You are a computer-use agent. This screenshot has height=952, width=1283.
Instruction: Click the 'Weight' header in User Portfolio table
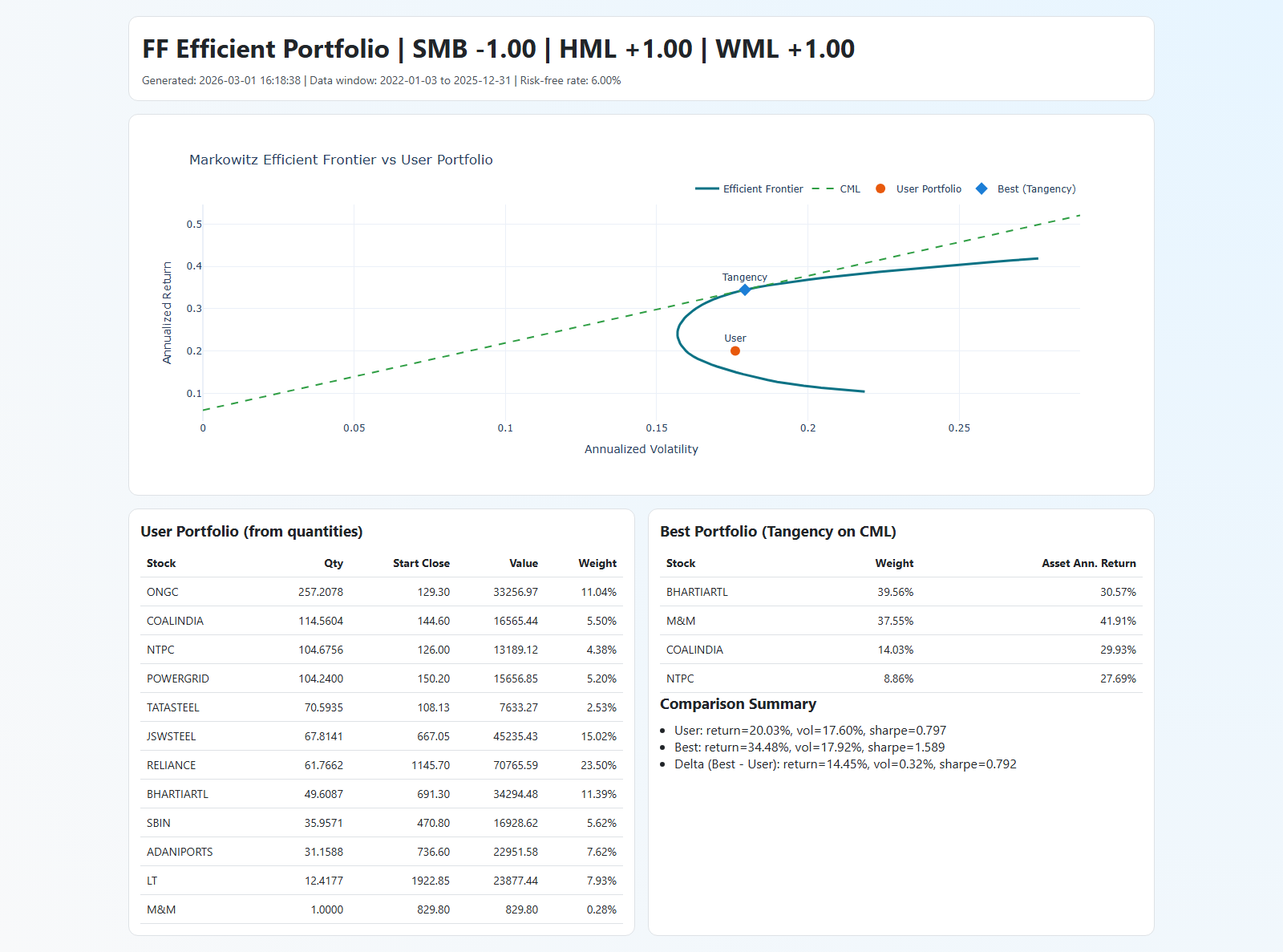point(597,563)
